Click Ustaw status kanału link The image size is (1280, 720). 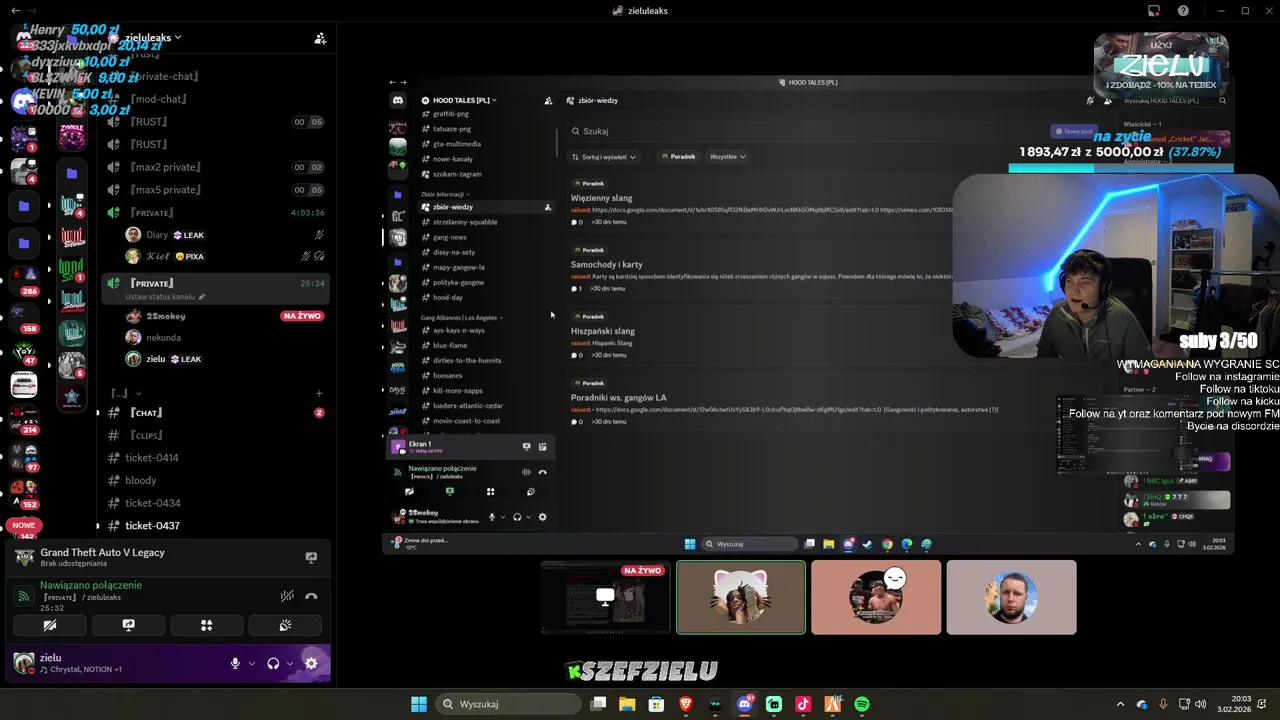click(x=165, y=297)
